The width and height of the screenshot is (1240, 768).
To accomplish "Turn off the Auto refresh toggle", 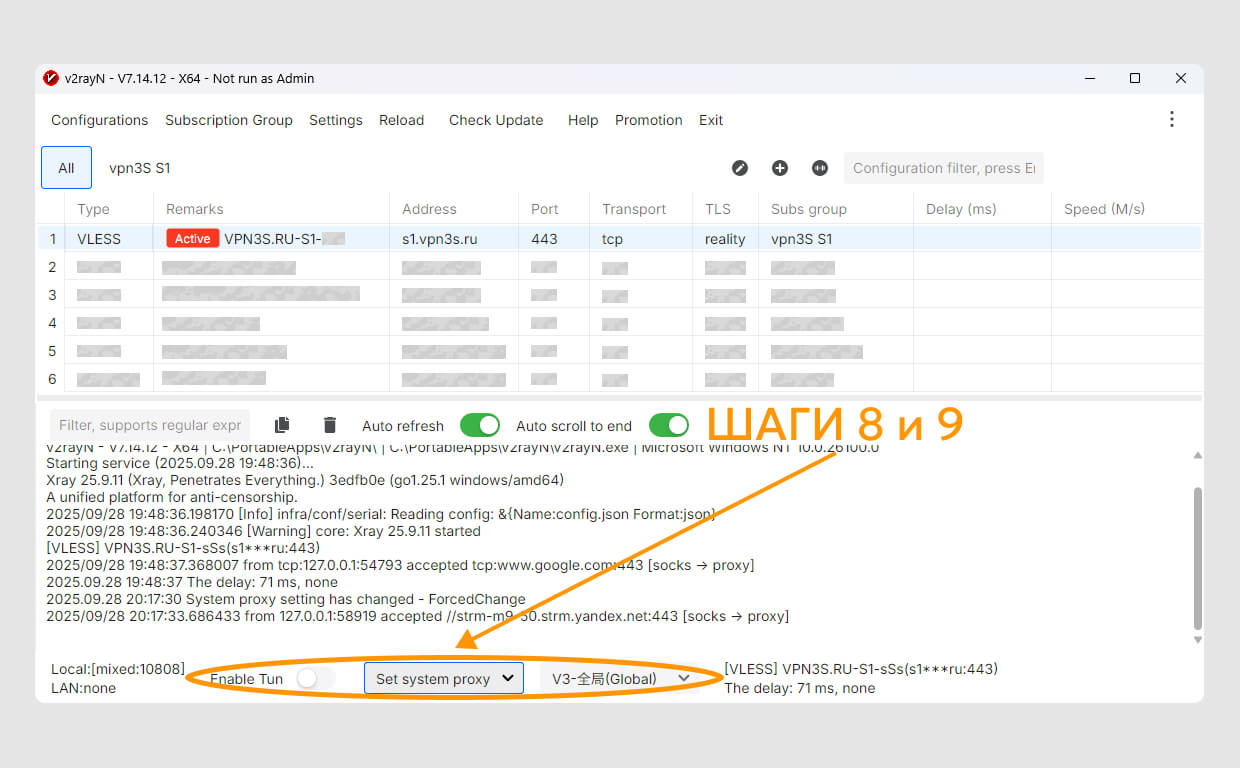I will [480, 424].
